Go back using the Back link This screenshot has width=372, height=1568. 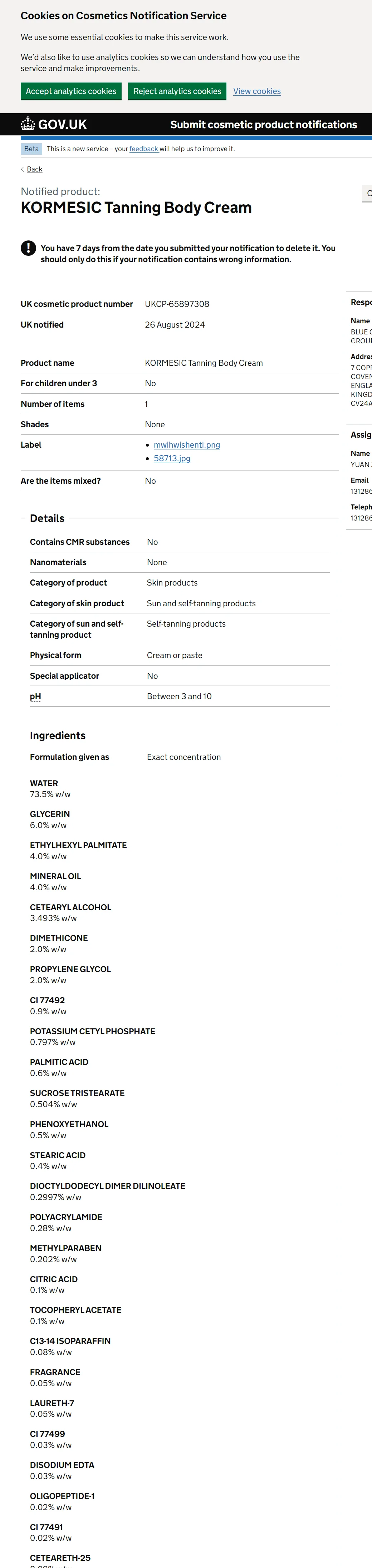tap(35, 169)
